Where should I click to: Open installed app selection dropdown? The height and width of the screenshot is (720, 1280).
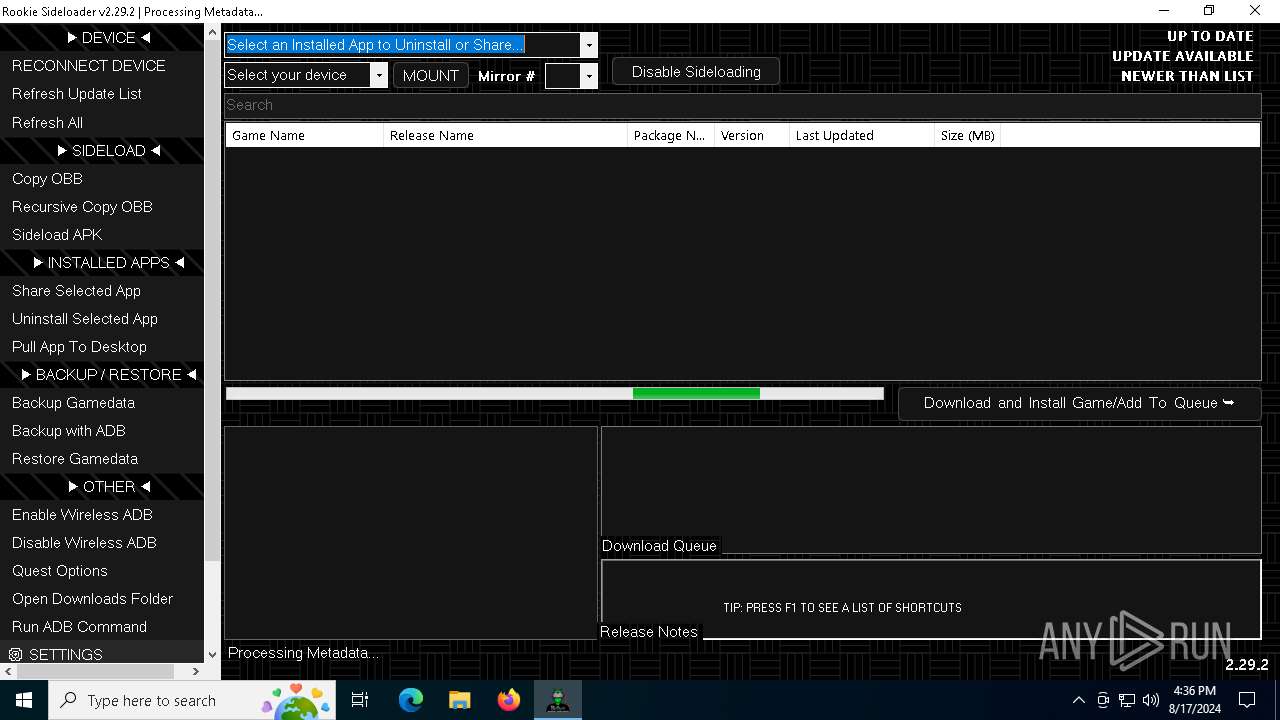588,45
